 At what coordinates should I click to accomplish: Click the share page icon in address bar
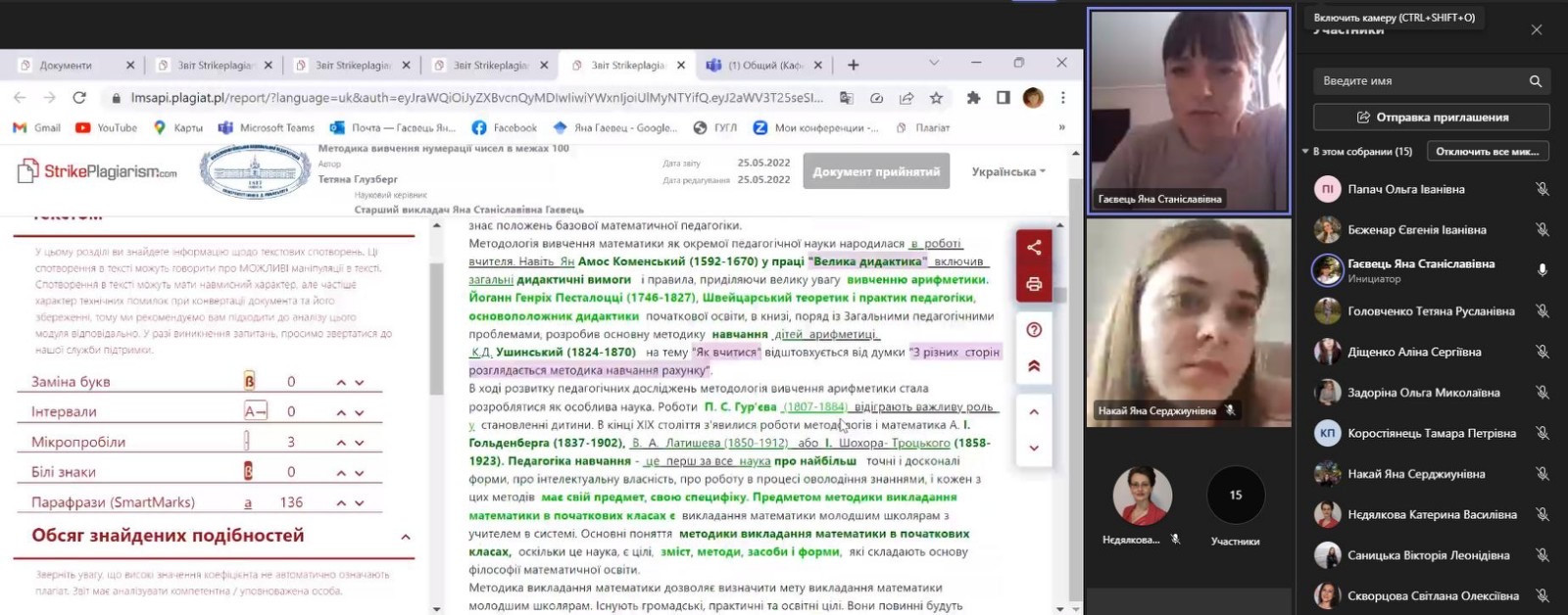(906, 98)
